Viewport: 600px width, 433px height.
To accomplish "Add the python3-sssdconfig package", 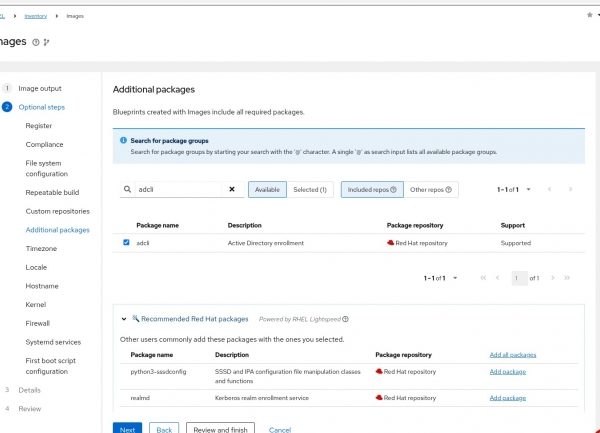I will click(x=508, y=372).
